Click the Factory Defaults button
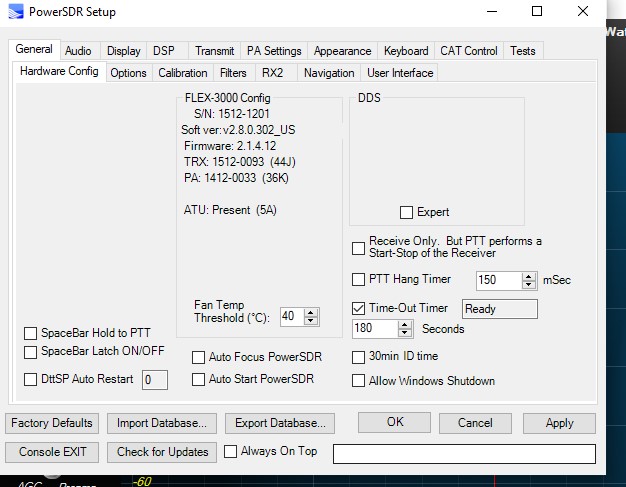The image size is (626, 487). [52, 423]
